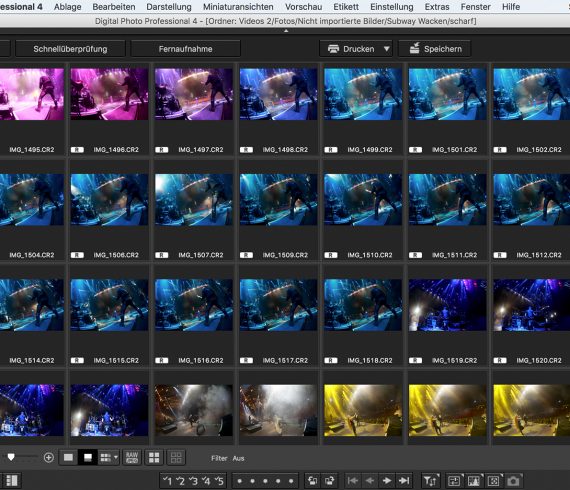
Task: Click the RAW badge of IMG_1516.CR2
Action: pyautogui.click(x=161, y=361)
